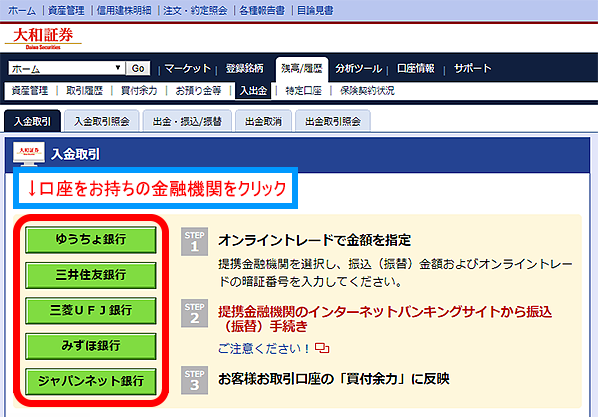Choose ゆうちょ銀行 as the bank
Image resolution: width=598 pixels, height=417 pixels.
coord(91,240)
